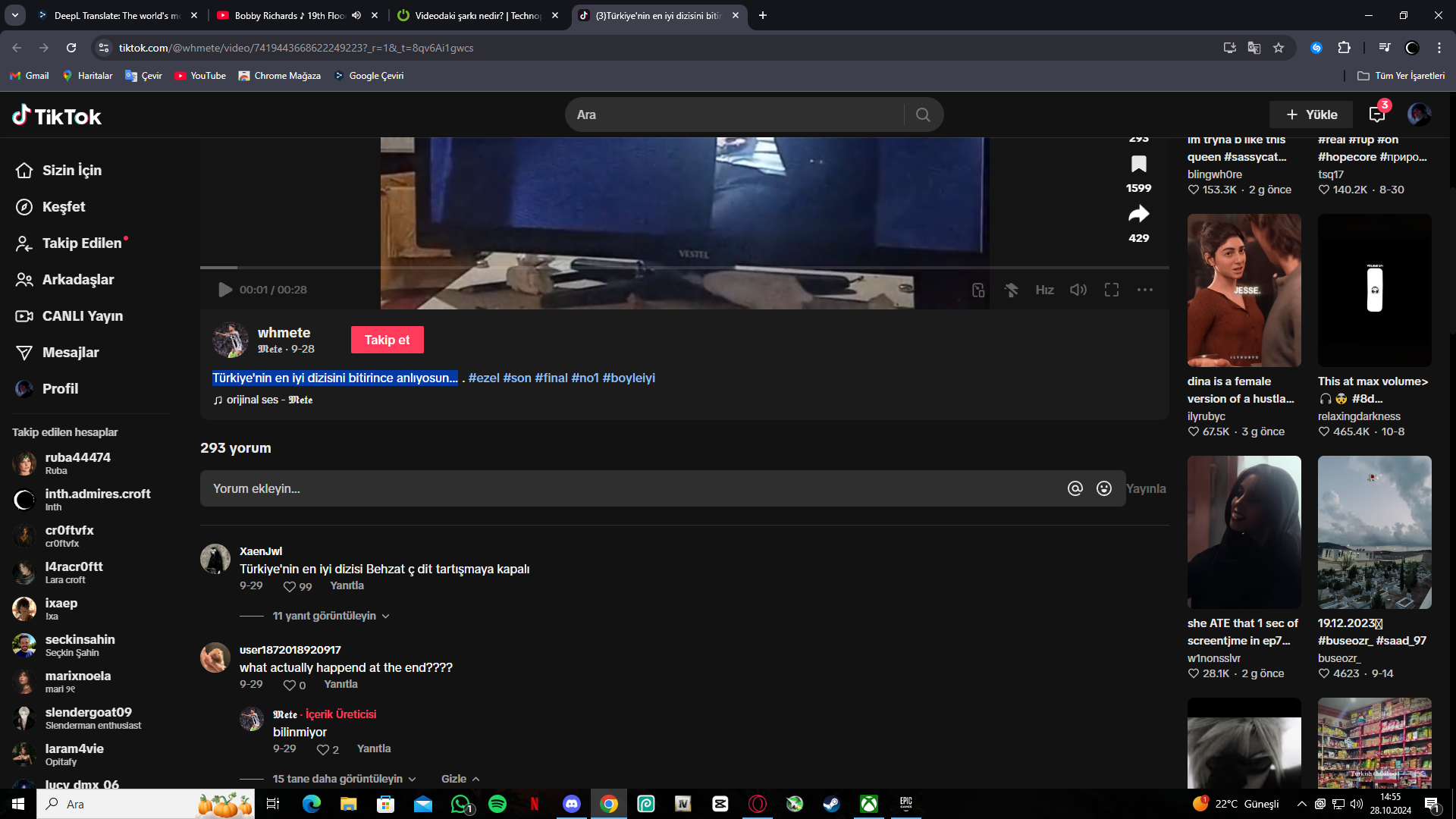Mute the video with the volume icon
The width and height of the screenshot is (1456, 819).
pos(1078,290)
